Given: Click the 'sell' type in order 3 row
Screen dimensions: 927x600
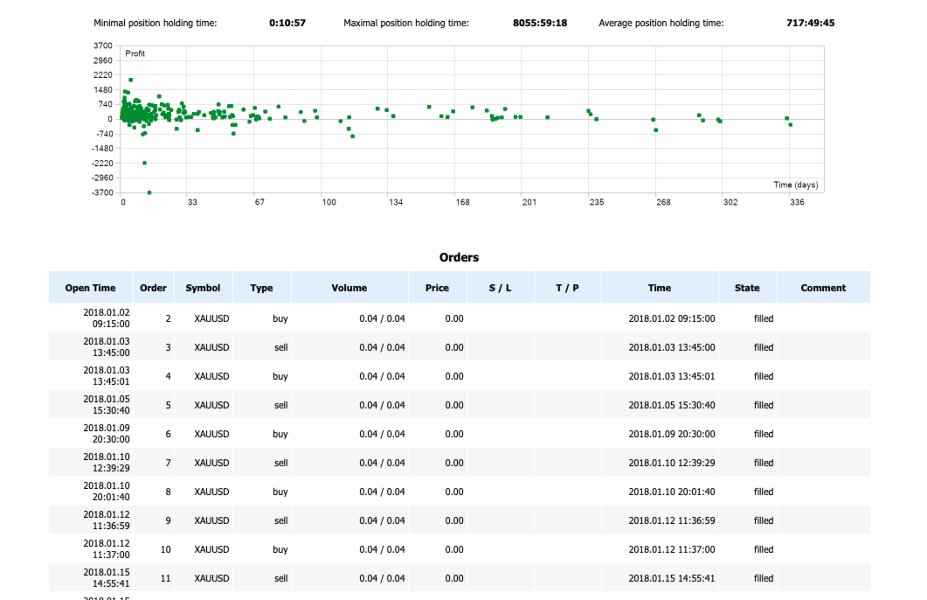Looking at the screenshot, I should (x=281, y=348).
